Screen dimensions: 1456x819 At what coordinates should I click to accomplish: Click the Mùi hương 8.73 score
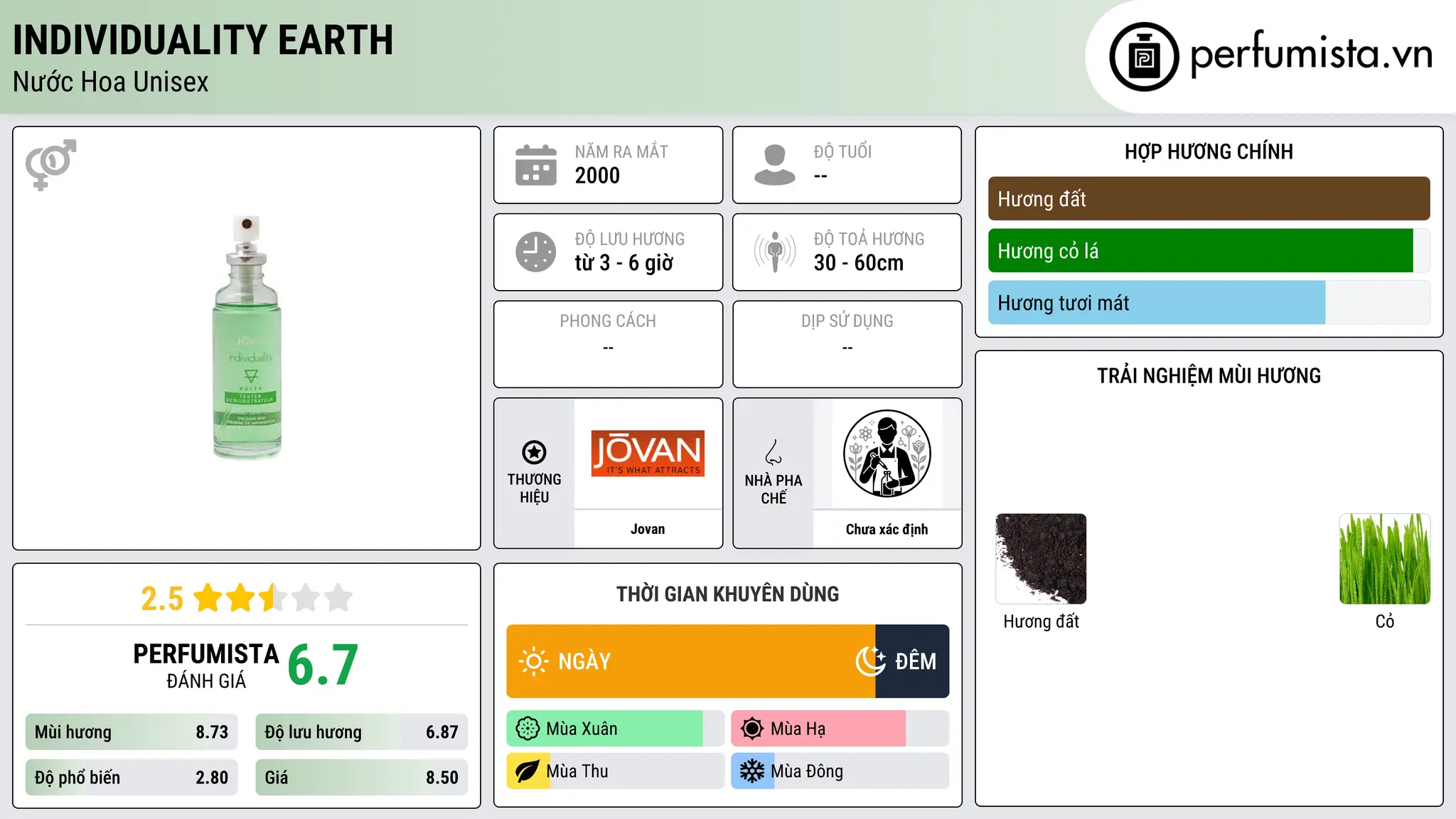(132, 732)
